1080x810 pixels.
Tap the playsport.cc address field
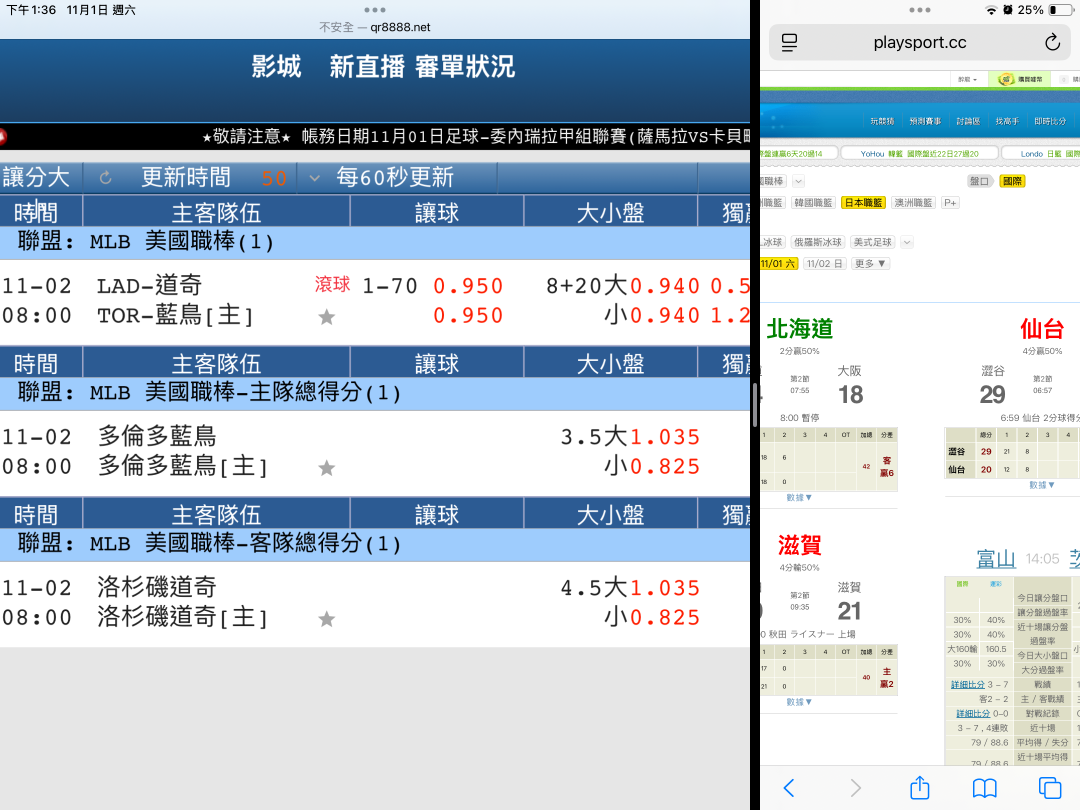(x=919, y=43)
